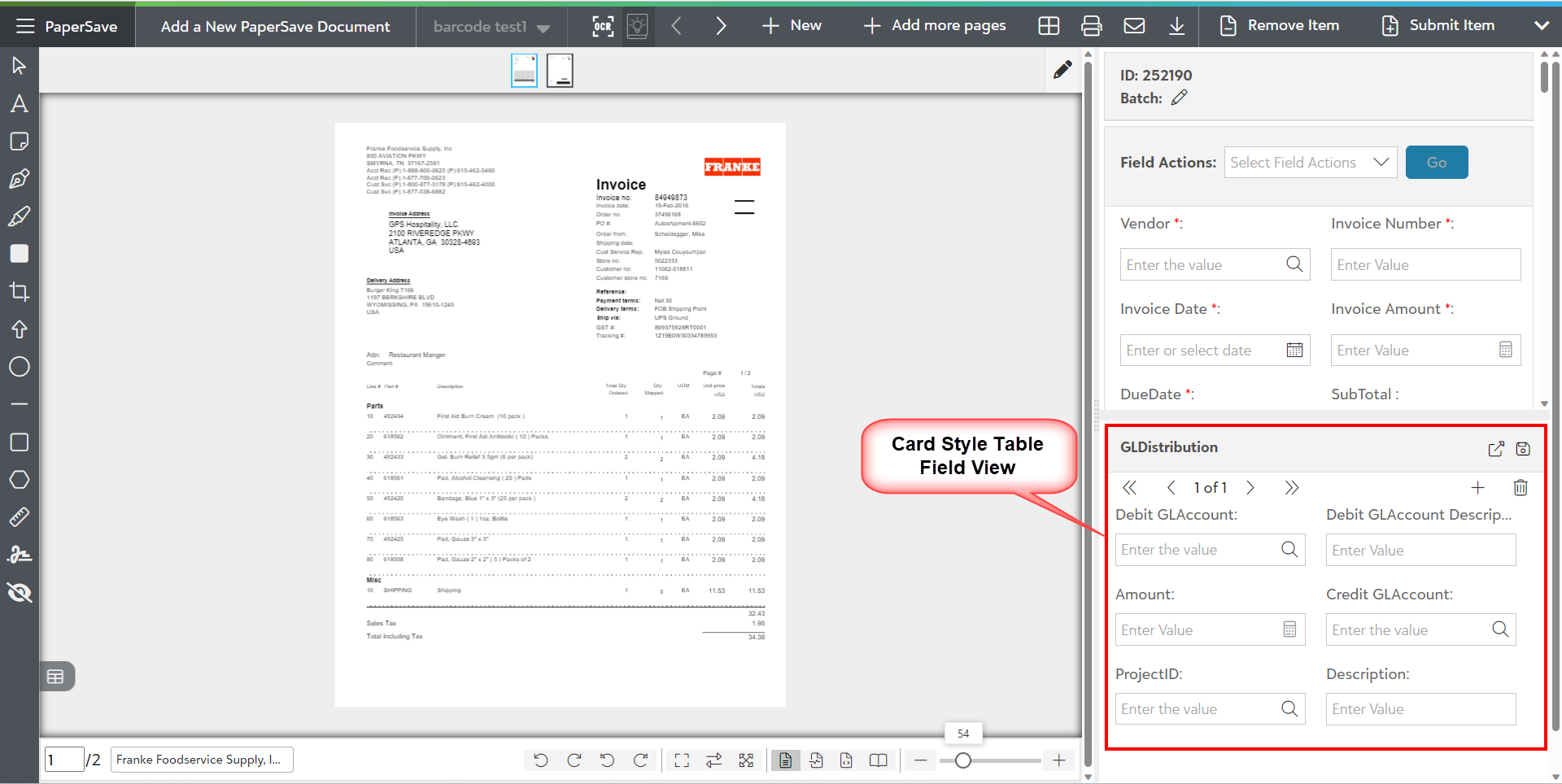Viewport: 1562px width, 784px height.
Task: Expand the chevron next to Submit Item
Action: click(x=1541, y=26)
